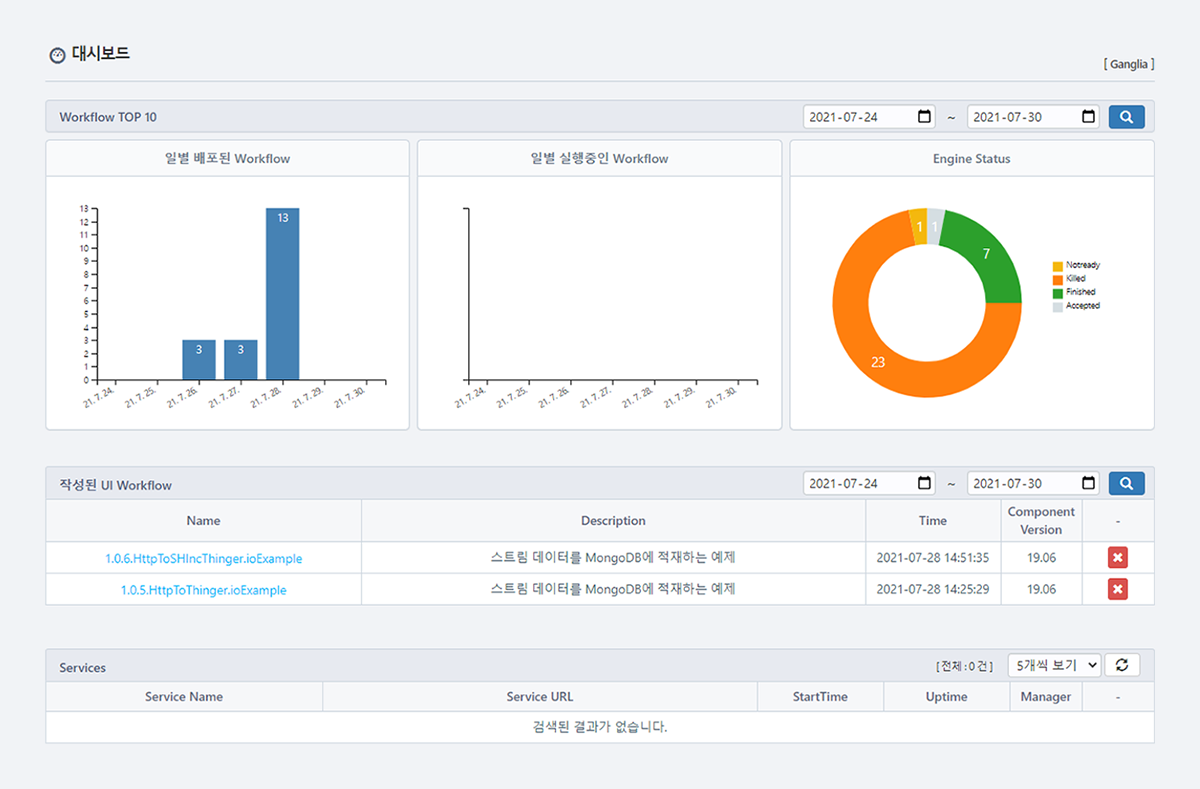Click the 전체 : 0 건 total count text
1200x789 pixels.
[964, 666]
